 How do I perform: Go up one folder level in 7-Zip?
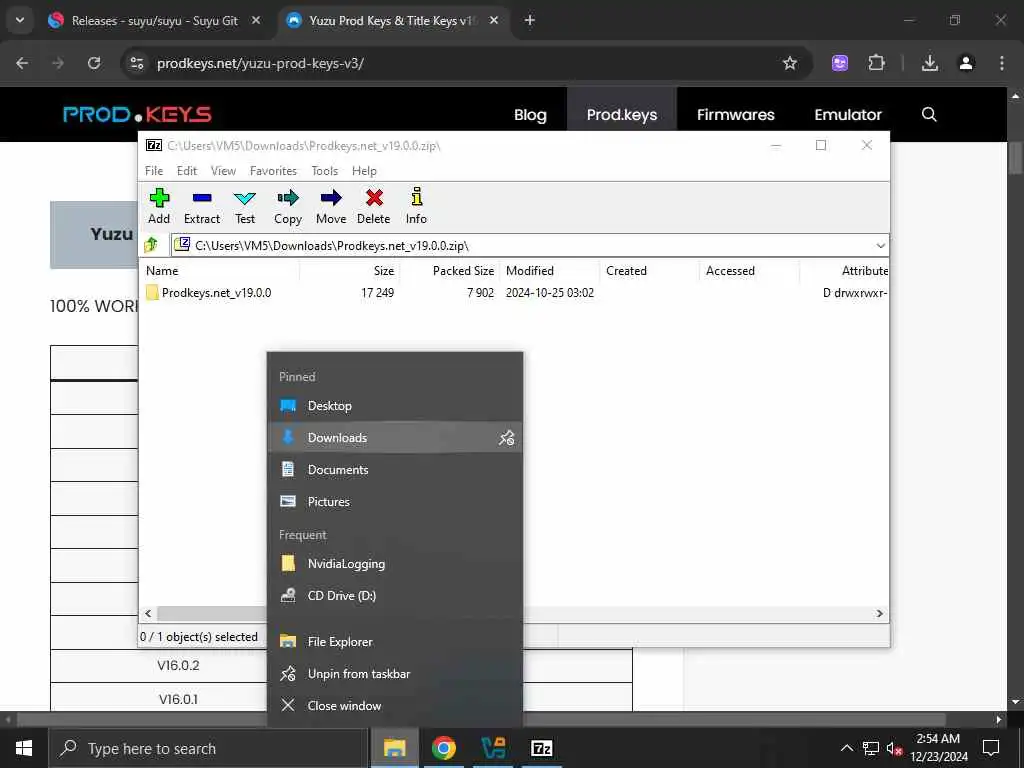click(x=152, y=245)
